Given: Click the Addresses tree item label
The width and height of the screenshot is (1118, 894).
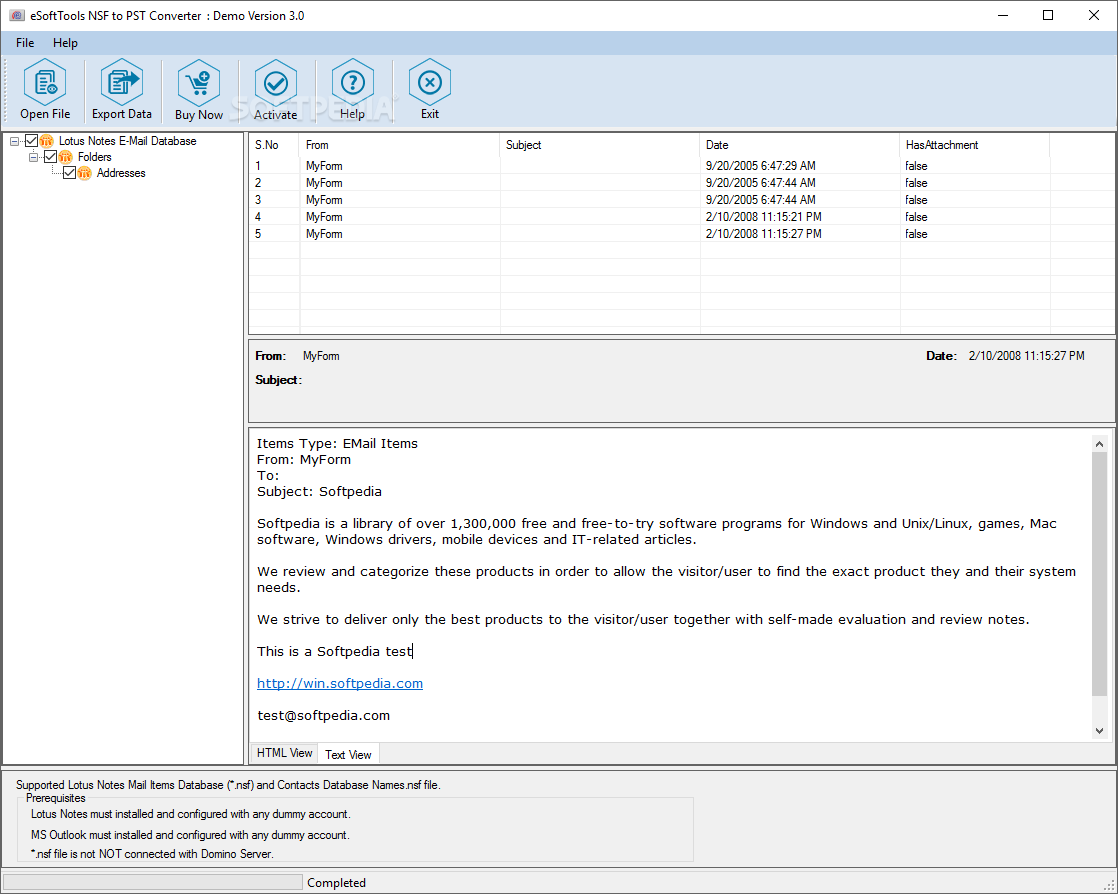Looking at the screenshot, I should (121, 173).
